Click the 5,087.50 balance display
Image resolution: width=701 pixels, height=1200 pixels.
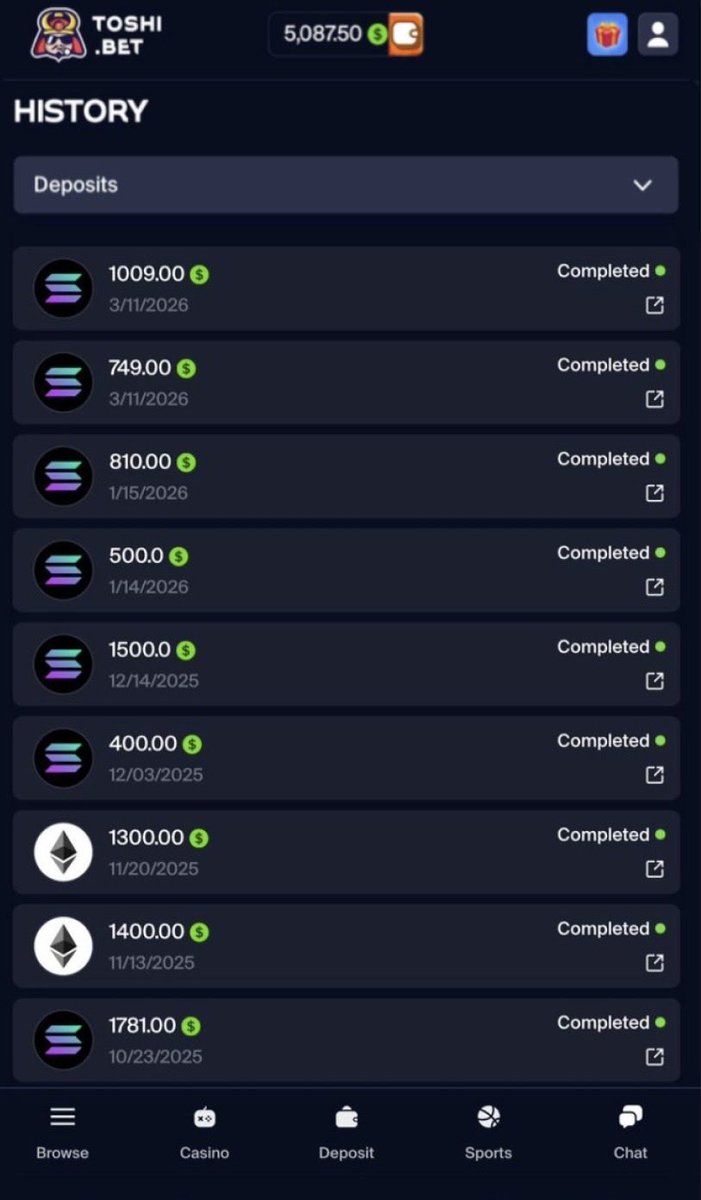pyautogui.click(x=323, y=34)
